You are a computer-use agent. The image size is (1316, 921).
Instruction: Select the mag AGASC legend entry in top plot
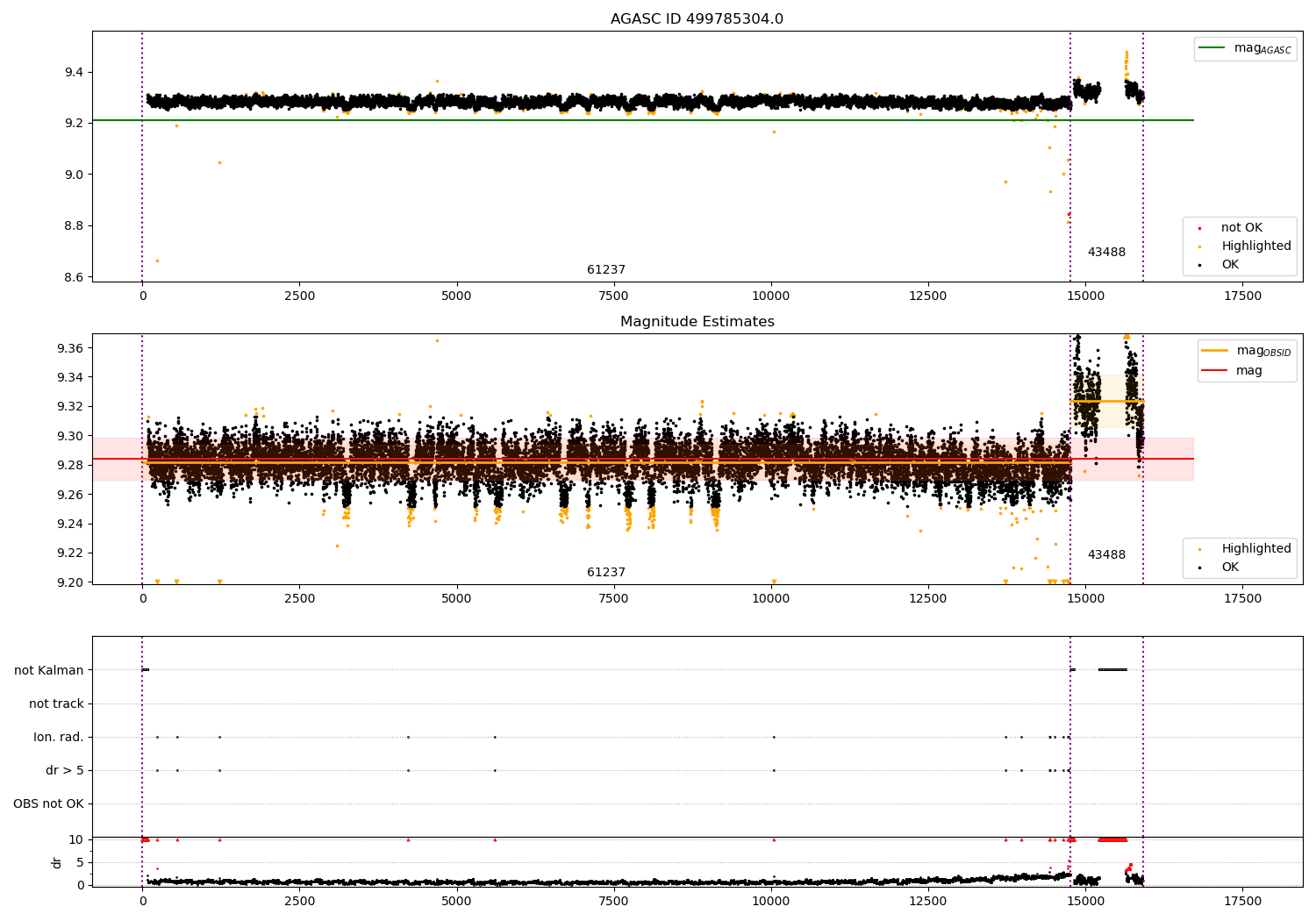(x=1245, y=48)
